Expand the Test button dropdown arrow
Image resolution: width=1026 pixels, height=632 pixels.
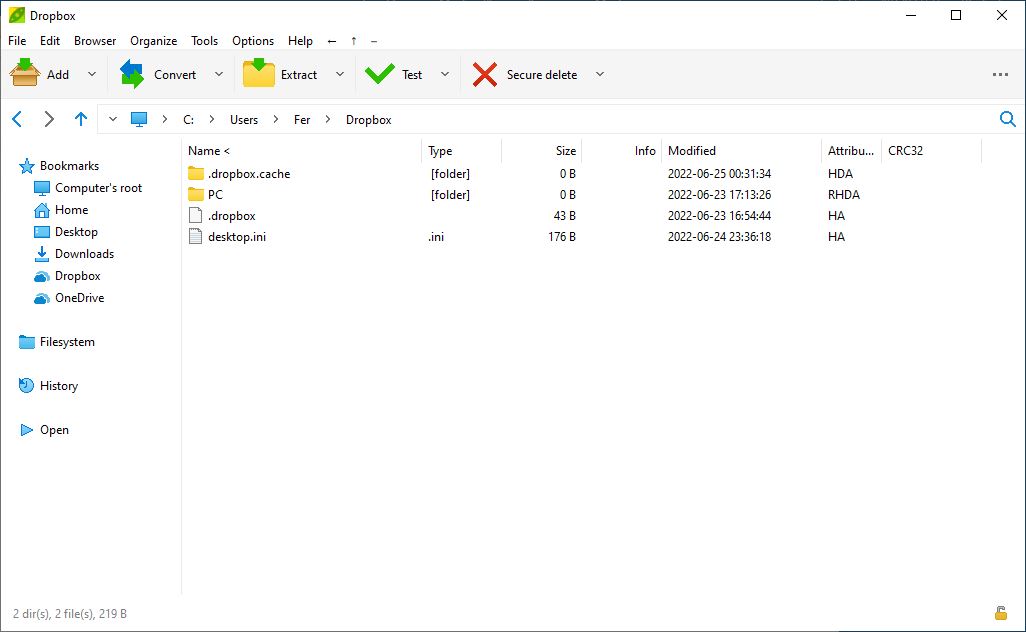pyautogui.click(x=445, y=74)
